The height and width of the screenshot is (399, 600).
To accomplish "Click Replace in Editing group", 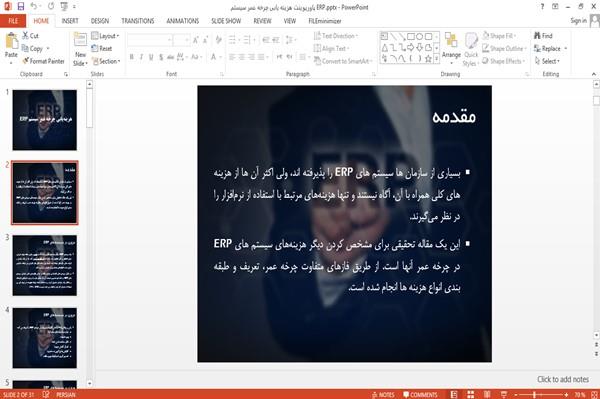I will click(x=551, y=49).
